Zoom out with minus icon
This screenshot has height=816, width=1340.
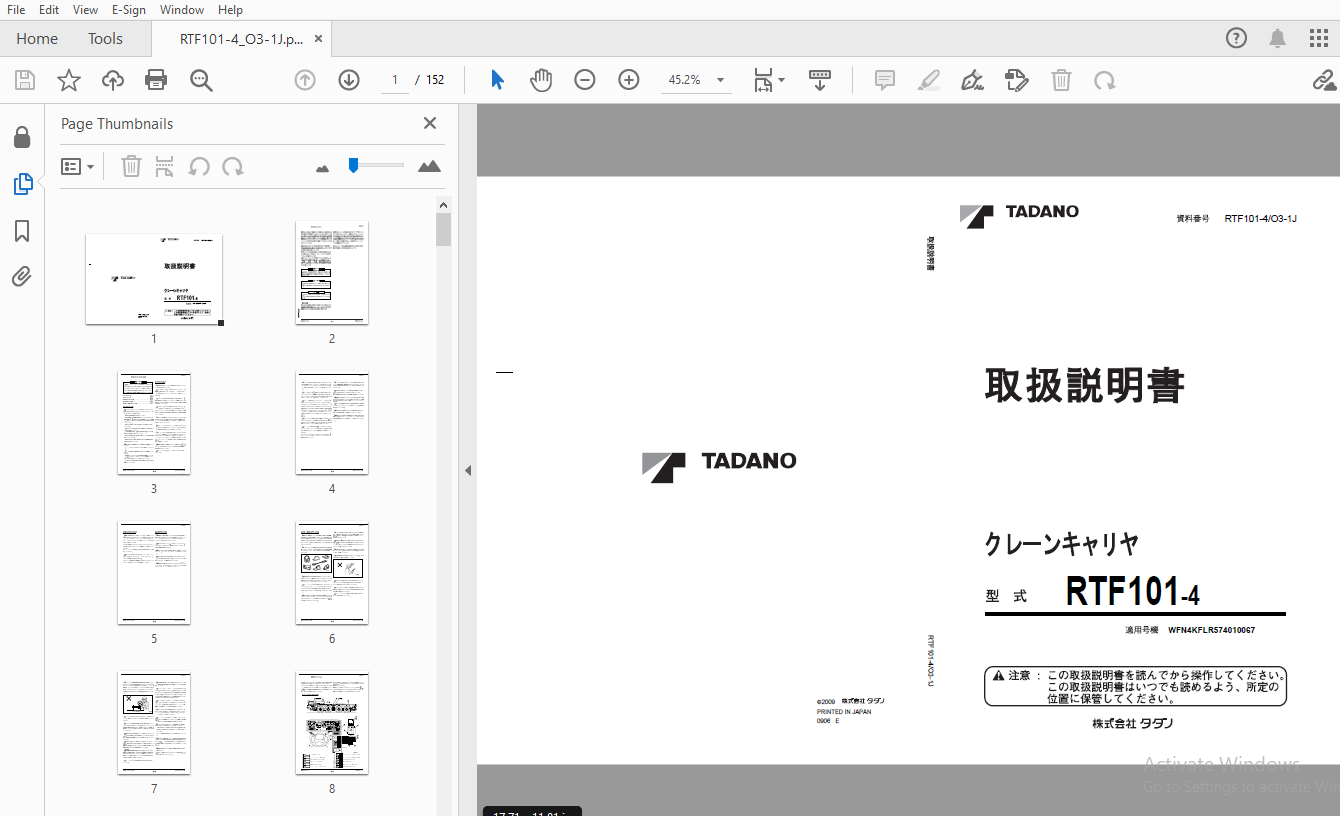[585, 80]
